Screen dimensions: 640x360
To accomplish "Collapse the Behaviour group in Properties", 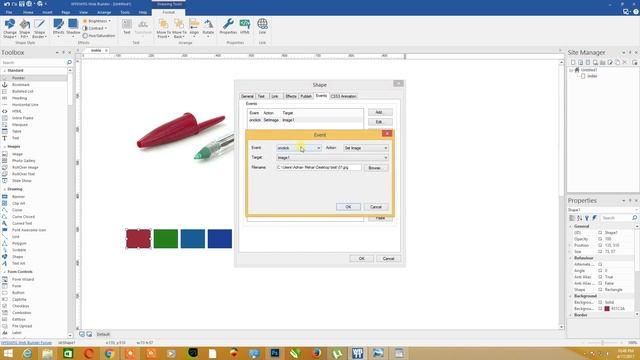I will pos(571,258).
